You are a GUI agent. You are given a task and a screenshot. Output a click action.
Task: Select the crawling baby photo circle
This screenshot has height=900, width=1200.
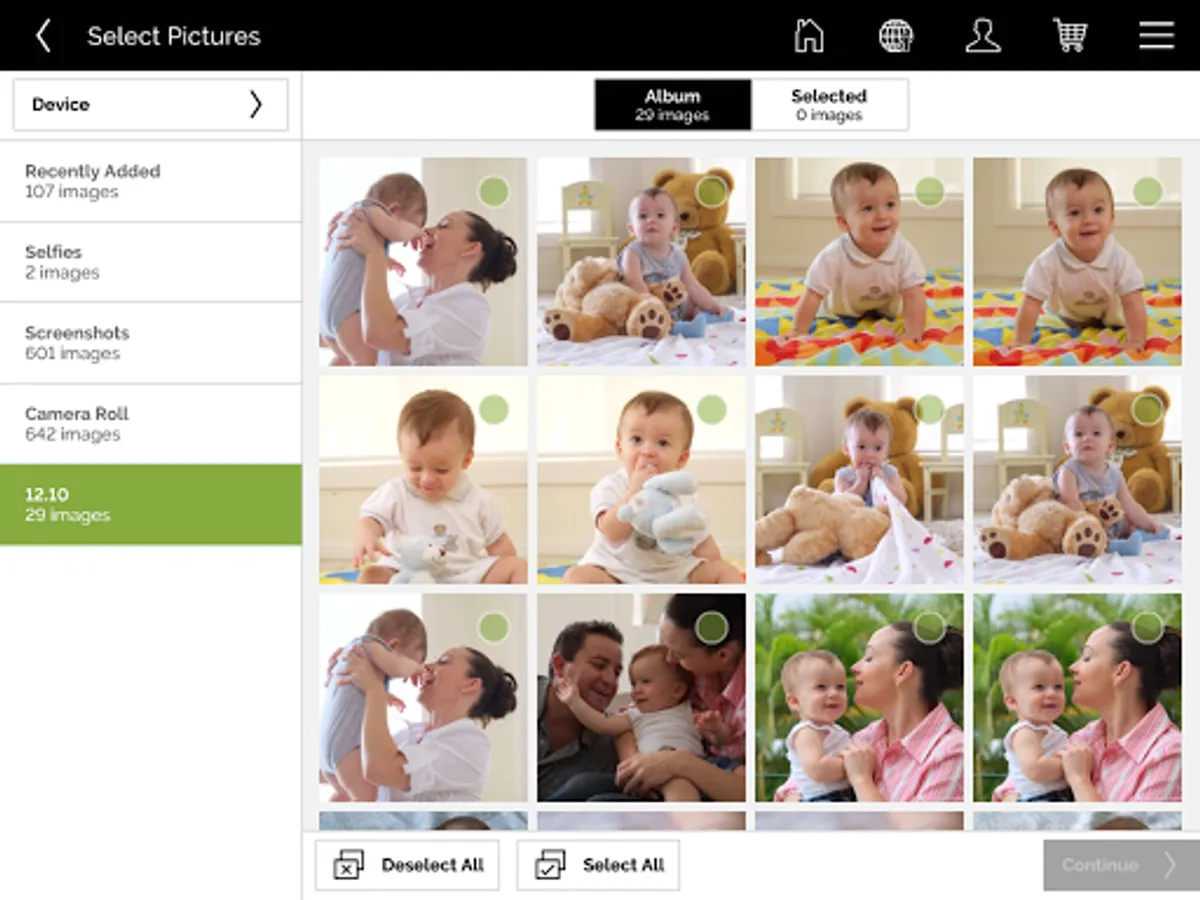coord(927,190)
